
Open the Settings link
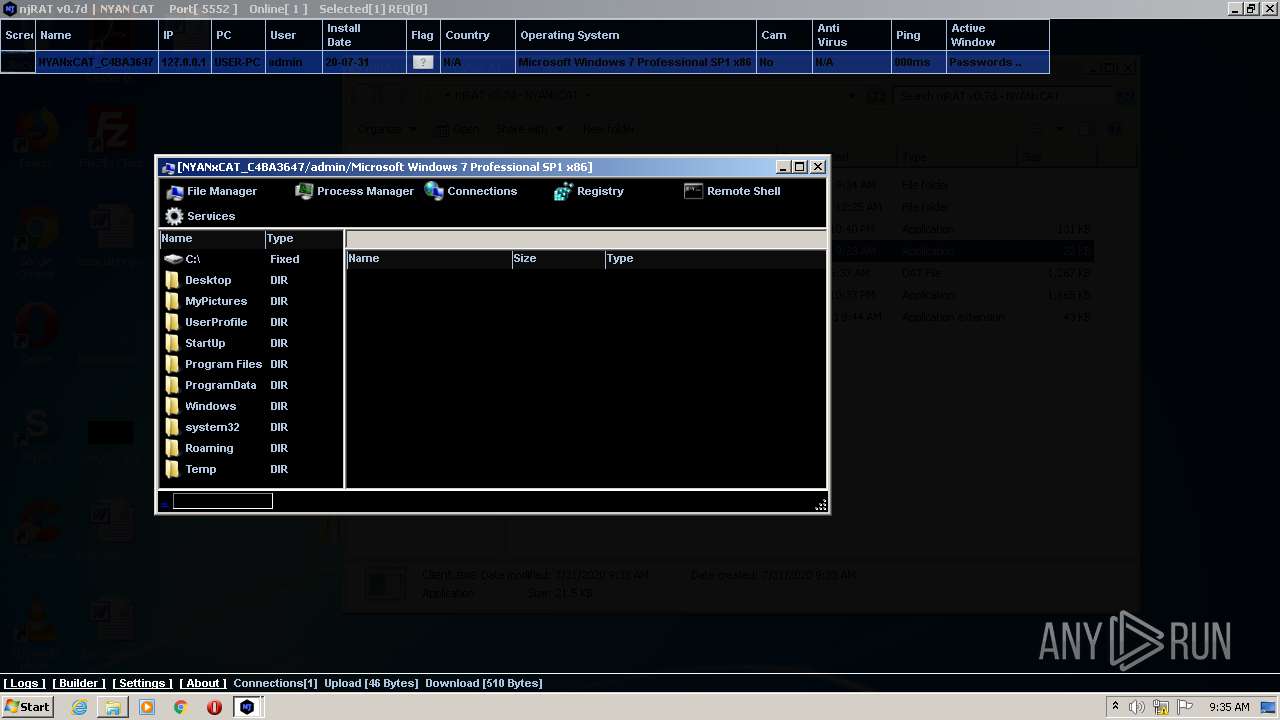click(x=143, y=683)
